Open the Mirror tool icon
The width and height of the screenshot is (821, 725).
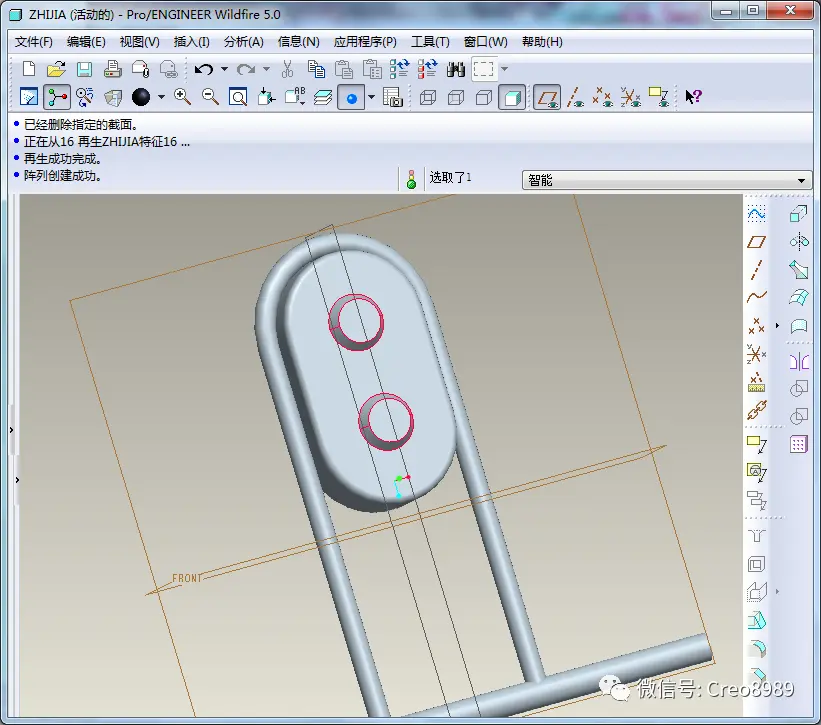tap(799, 361)
